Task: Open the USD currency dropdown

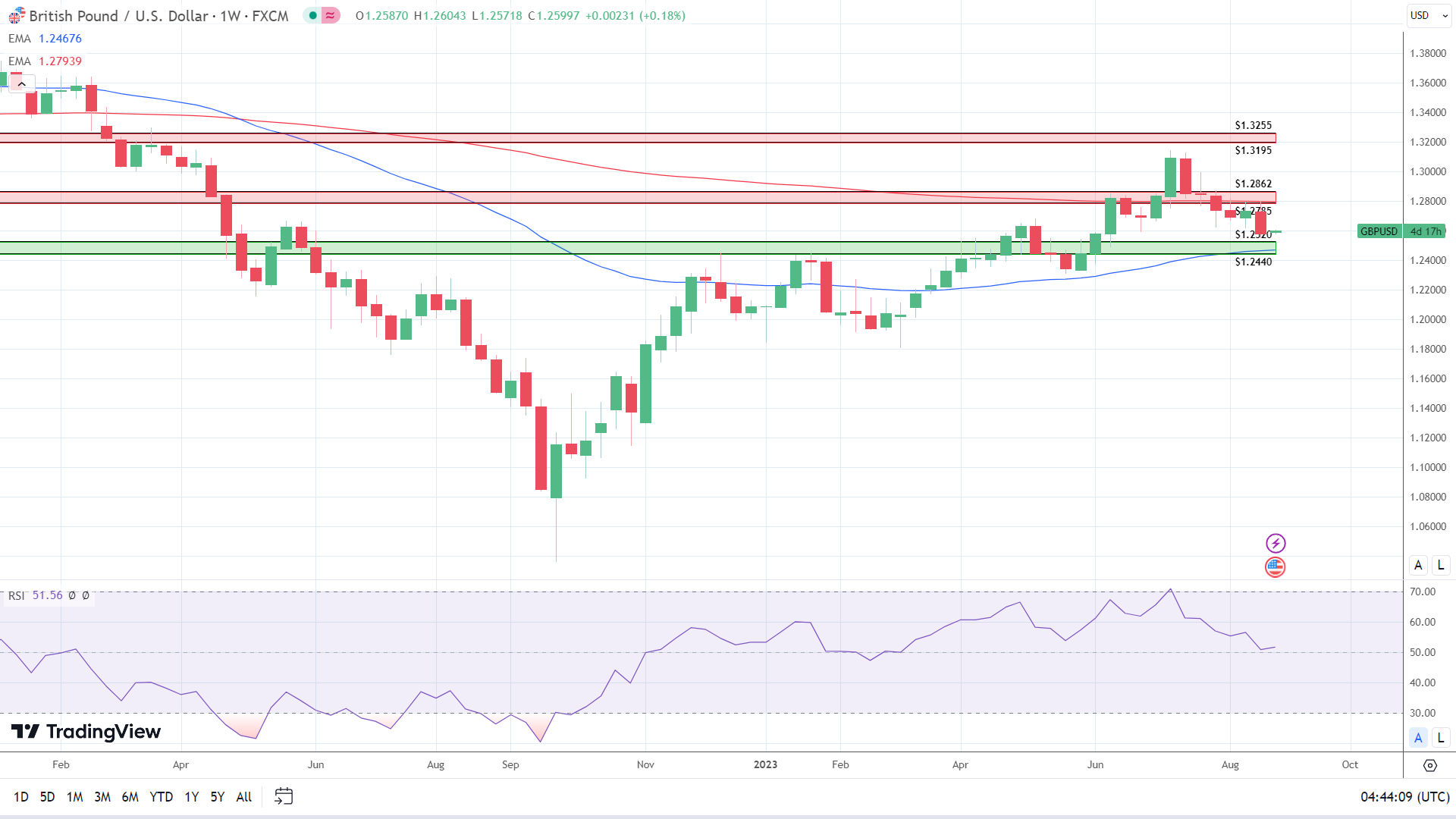Action: 1428,15
